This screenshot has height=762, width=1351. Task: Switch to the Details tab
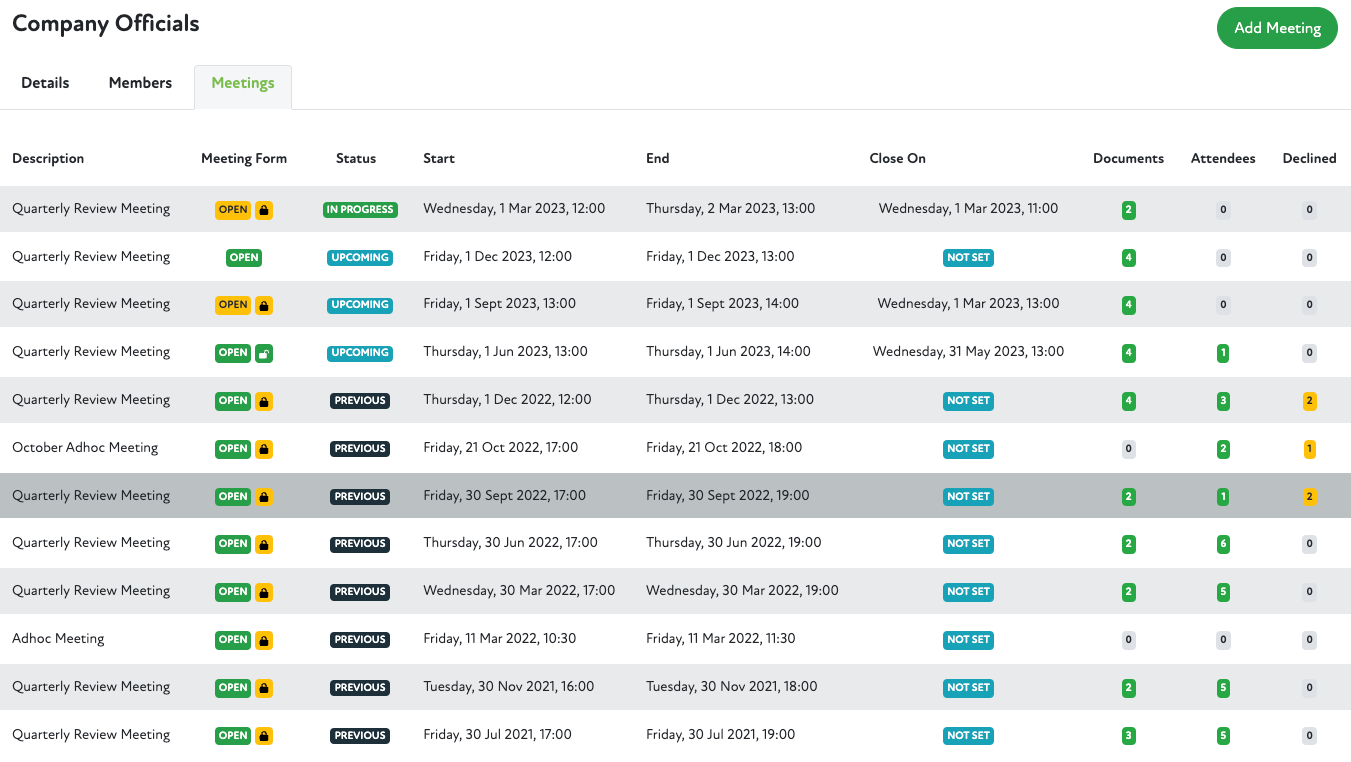coord(45,83)
